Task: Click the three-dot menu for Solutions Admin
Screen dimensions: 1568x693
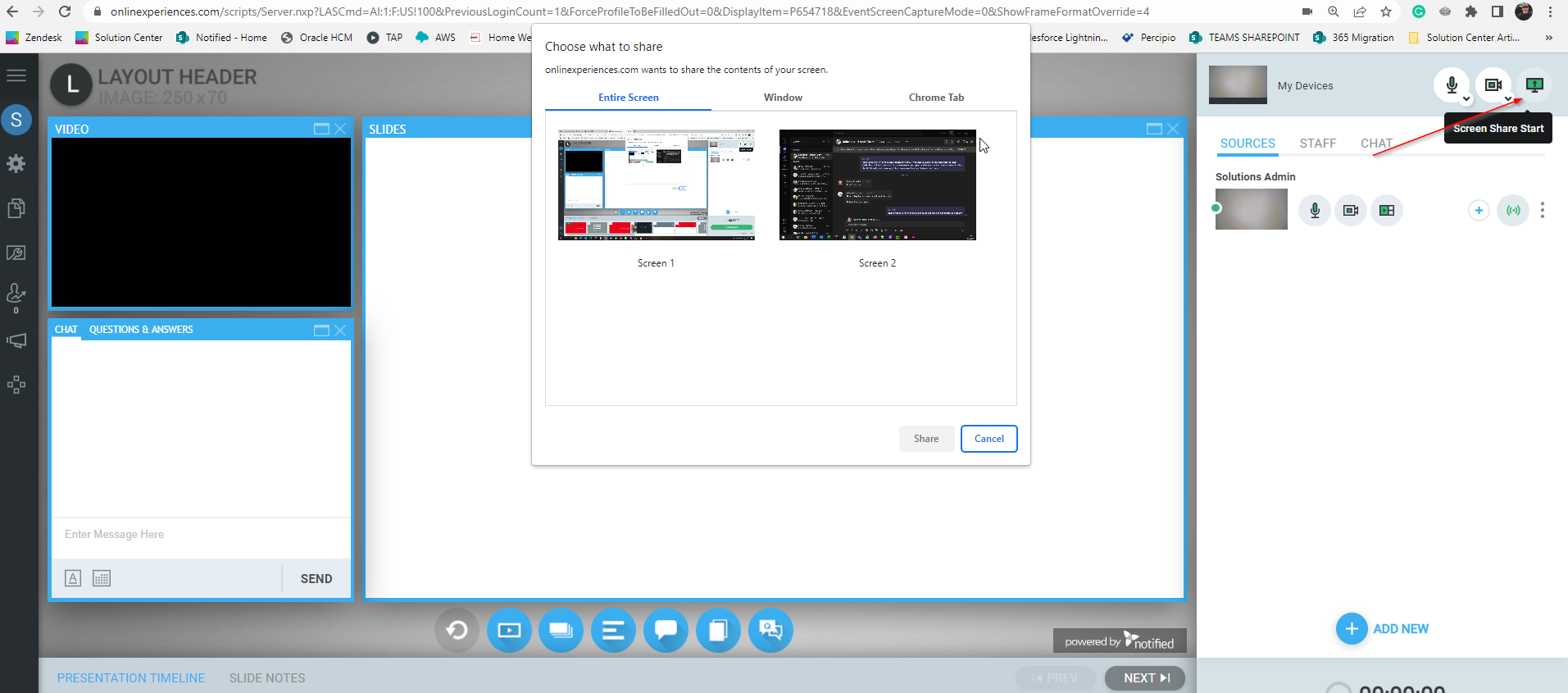Action: [1543, 210]
